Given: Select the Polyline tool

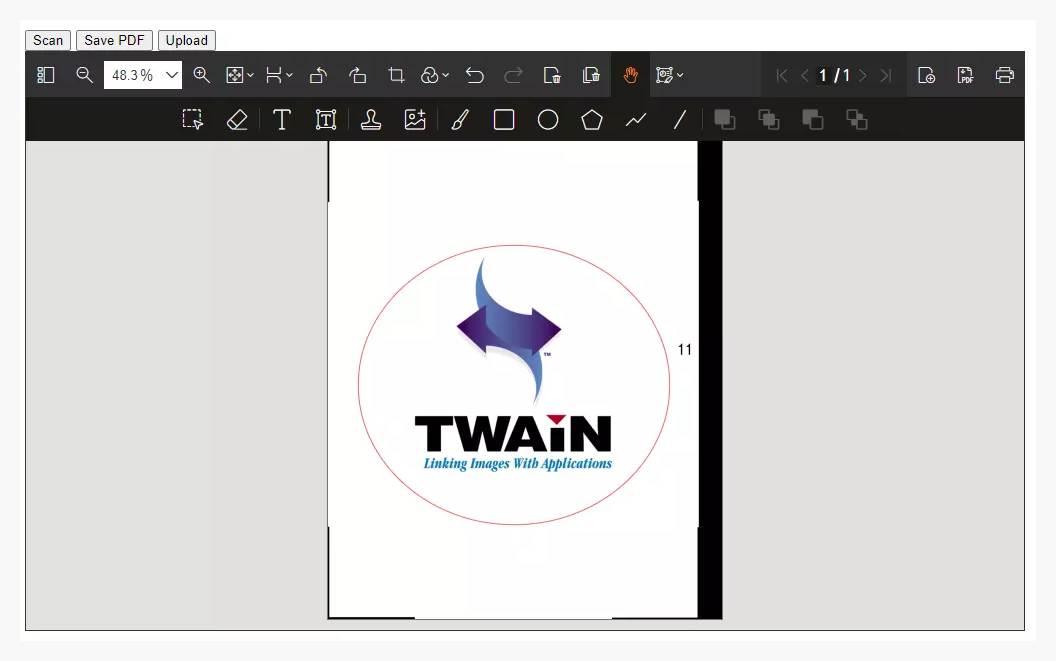Looking at the screenshot, I should tap(636, 120).
